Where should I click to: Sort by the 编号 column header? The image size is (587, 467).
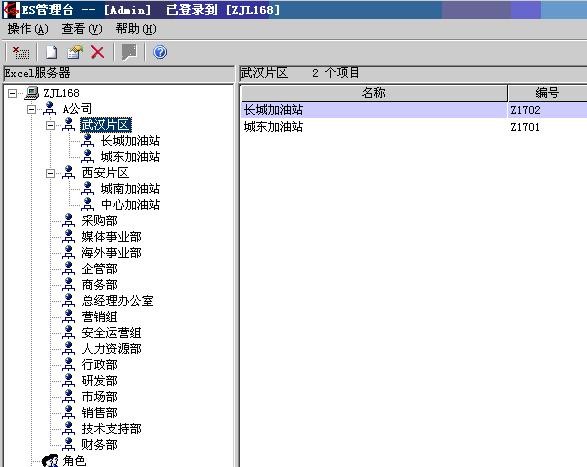click(x=548, y=93)
